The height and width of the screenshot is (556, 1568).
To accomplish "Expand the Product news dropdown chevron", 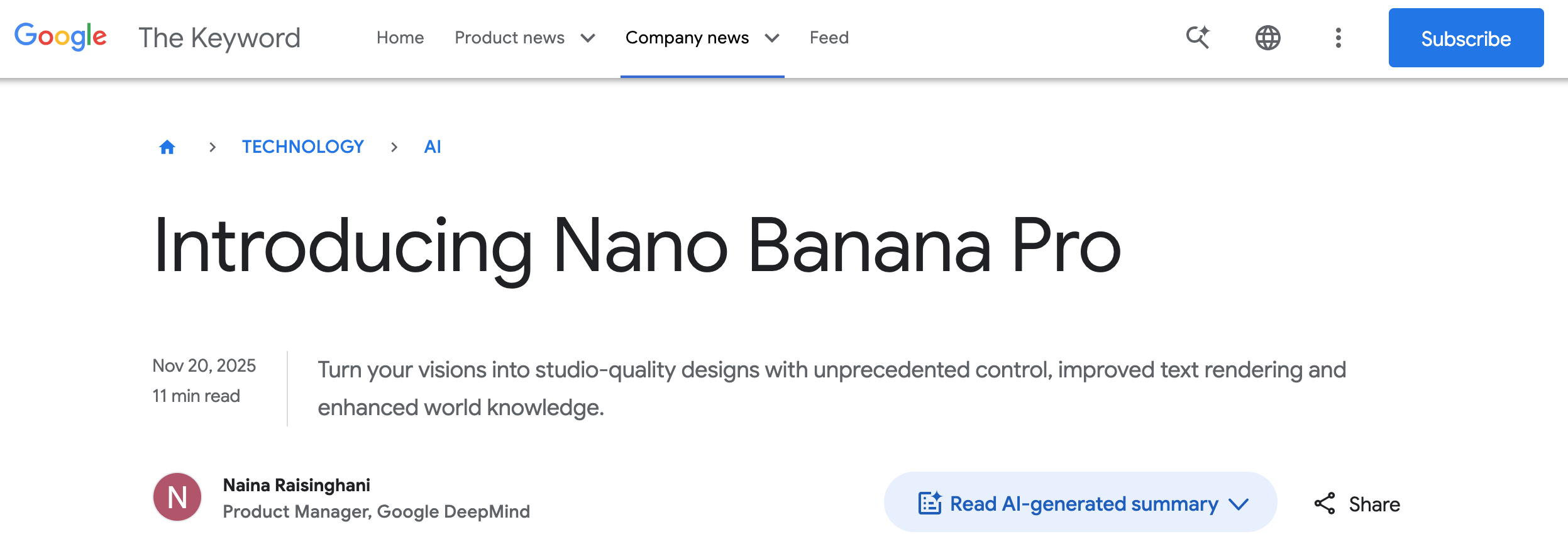I will [589, 38].
